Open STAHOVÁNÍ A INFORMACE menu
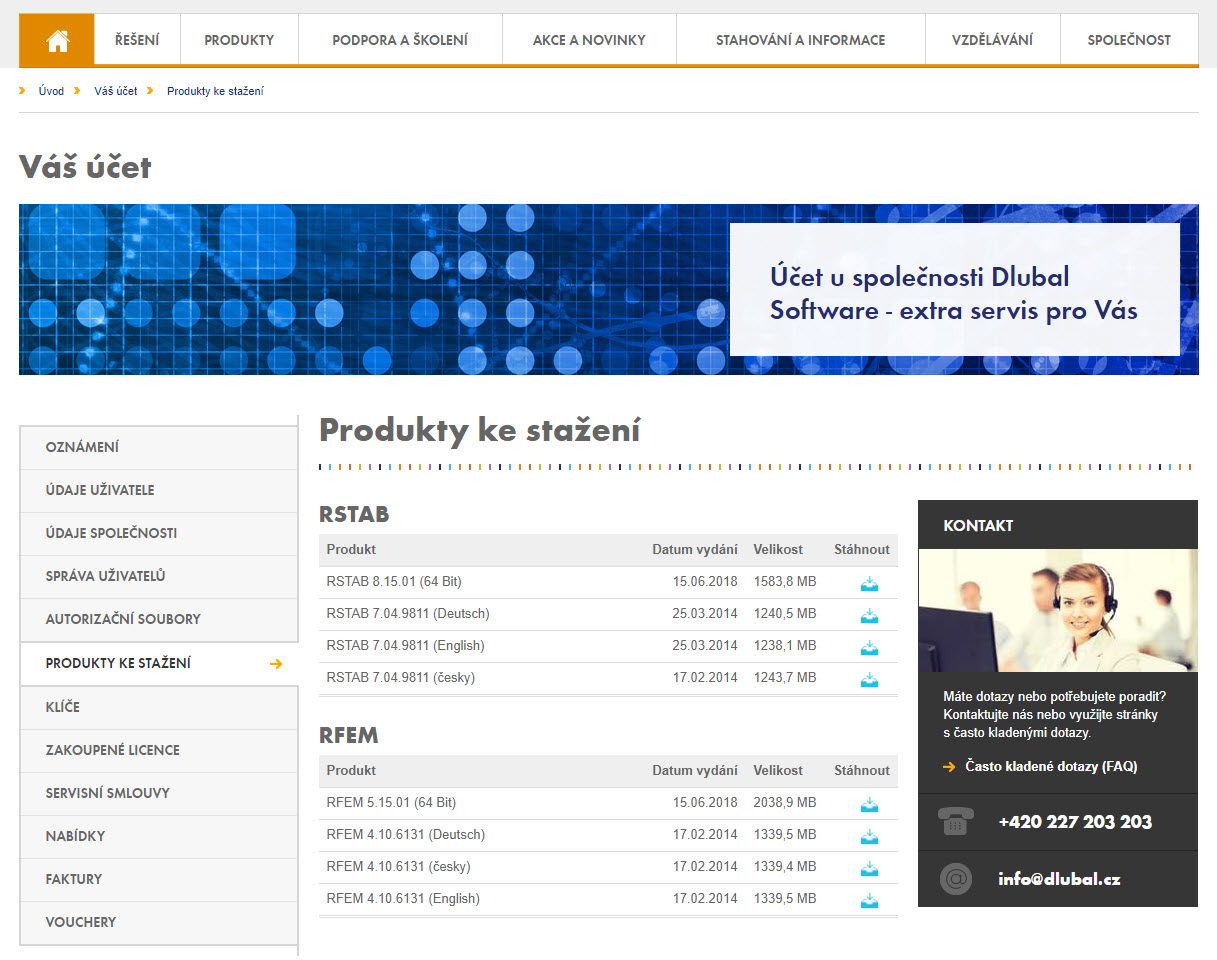This screenshot has width=1217, height=960. point(801,40)
